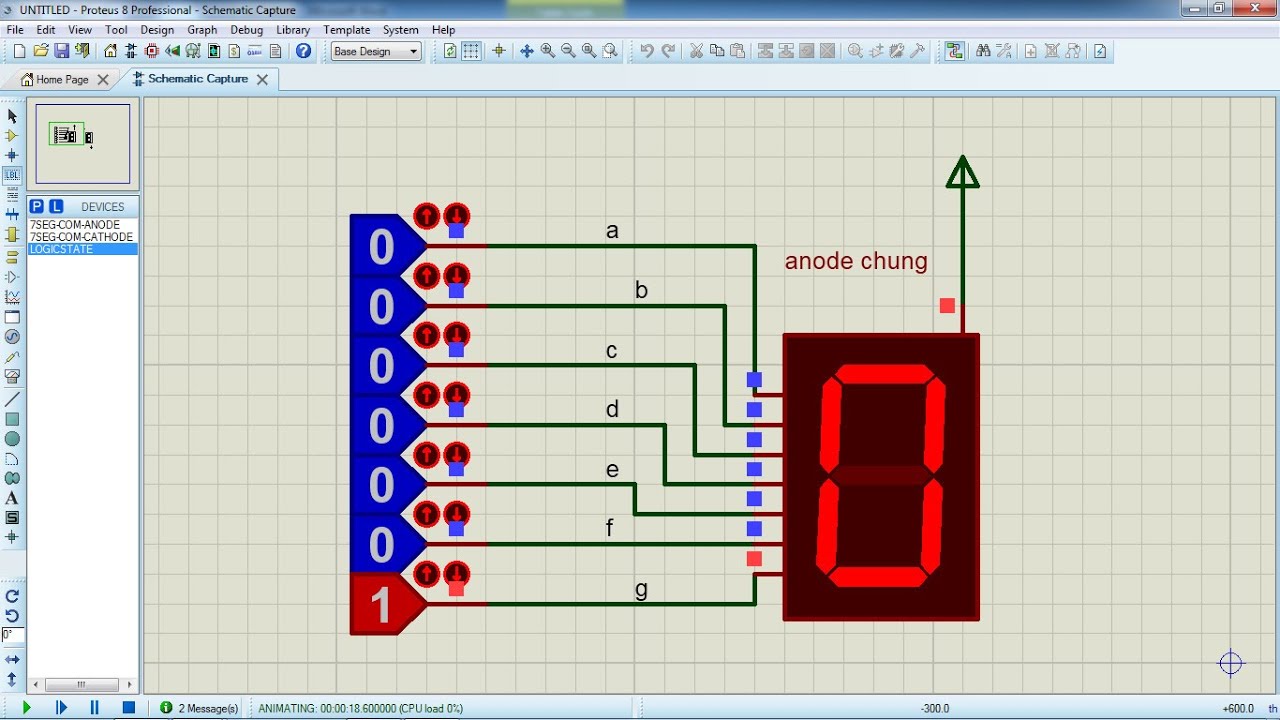This screenshot has height=720, width=1280.
Task: Choose the 2D graphics text tool
Action: 12,498
